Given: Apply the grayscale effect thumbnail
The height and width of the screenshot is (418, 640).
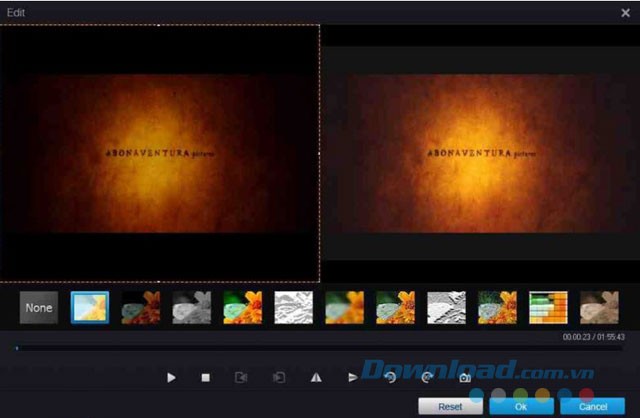Looking at the screenshot, I should [192, 307].
